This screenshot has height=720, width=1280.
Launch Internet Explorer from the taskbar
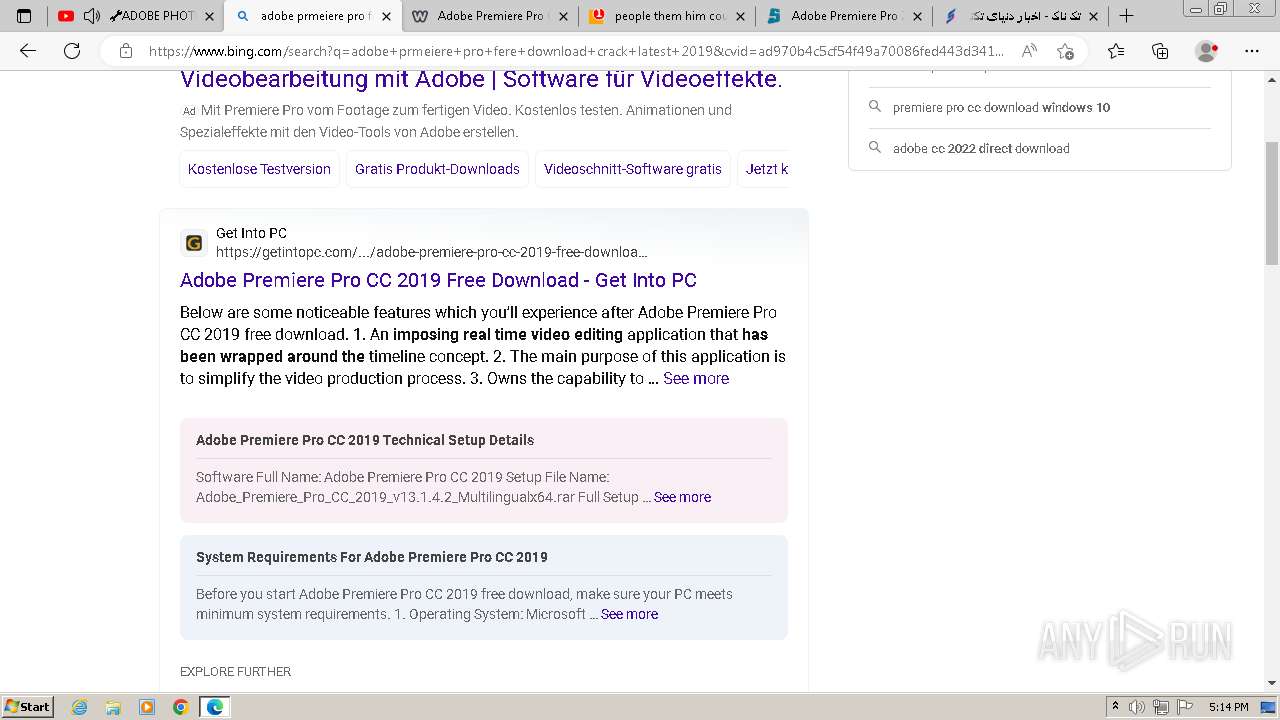80,707
